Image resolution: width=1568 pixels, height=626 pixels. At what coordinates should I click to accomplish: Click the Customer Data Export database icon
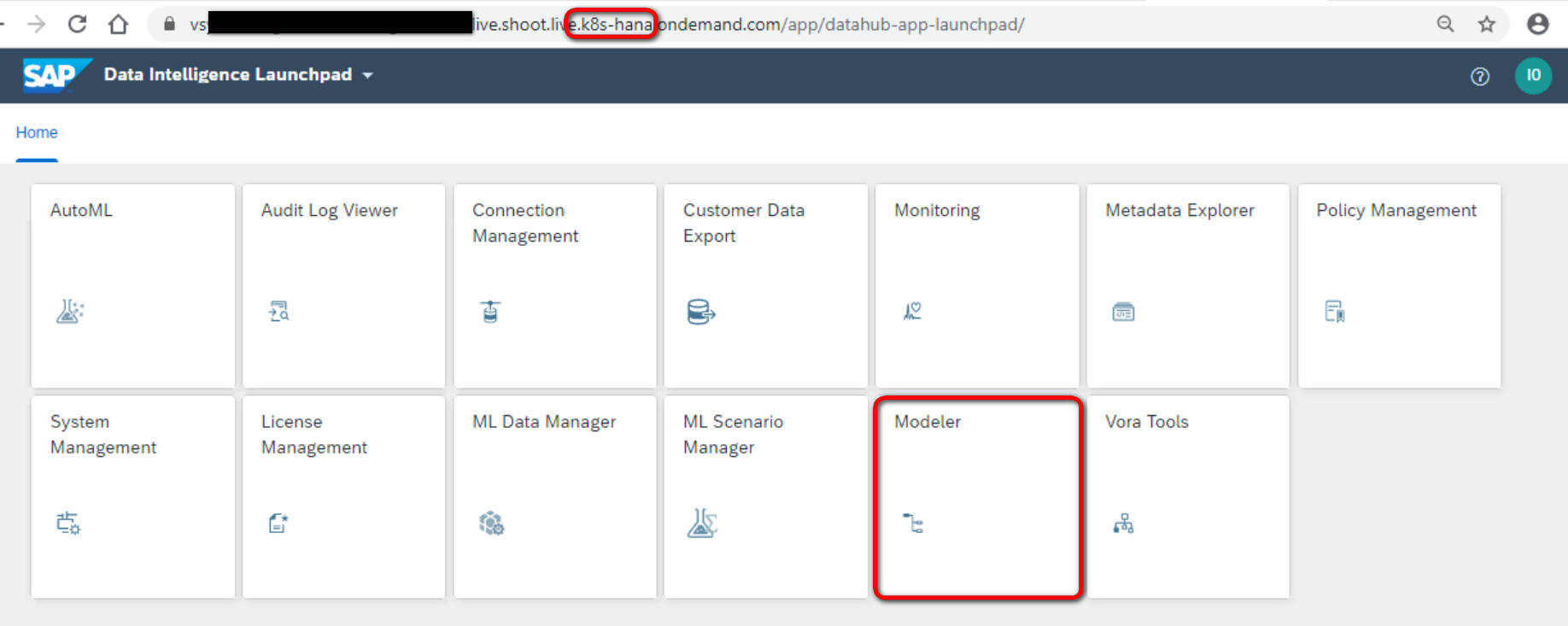(x=701, y=312)
